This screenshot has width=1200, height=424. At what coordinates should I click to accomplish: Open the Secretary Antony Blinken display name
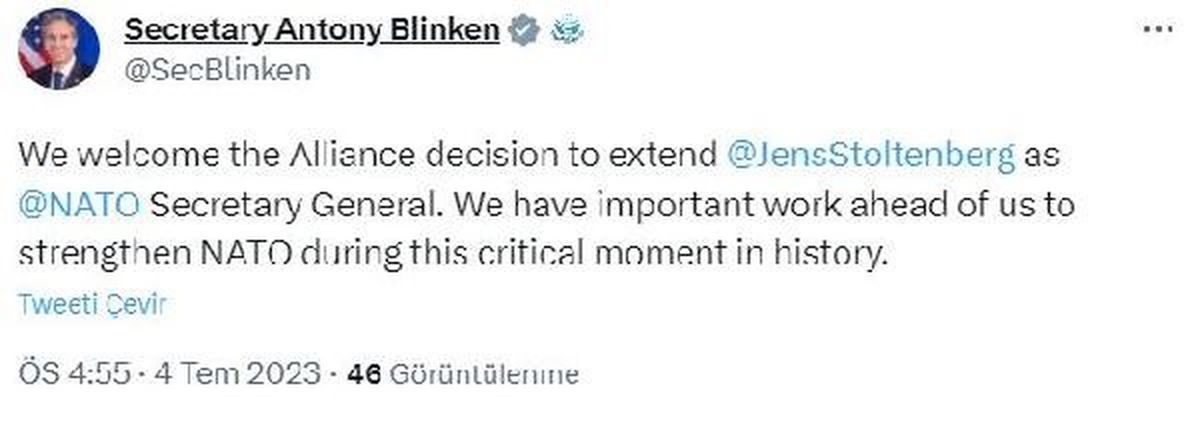point(311,31)
